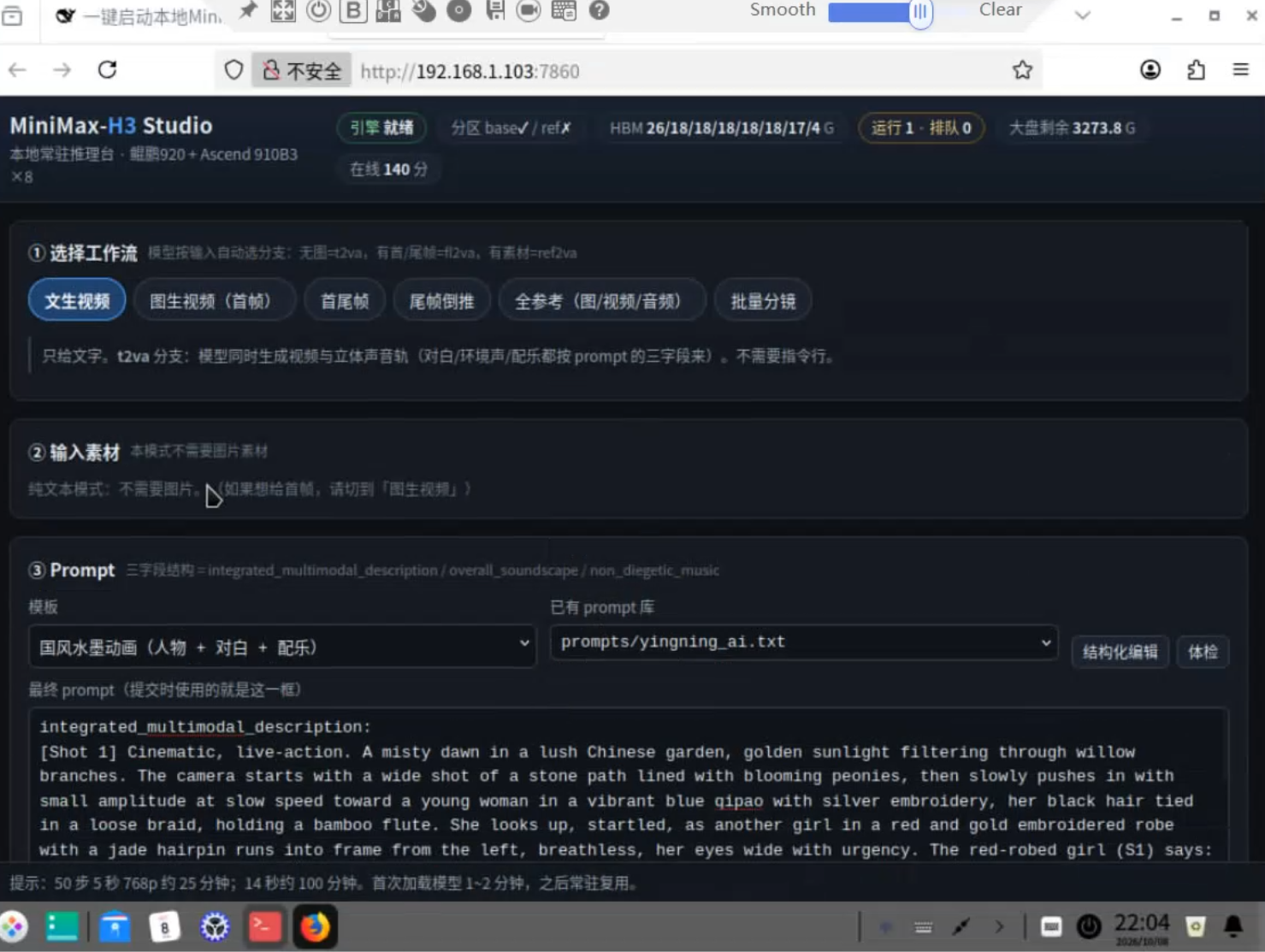
Task: Open the terminal icon in the taskbar
Action: point(265,926)
